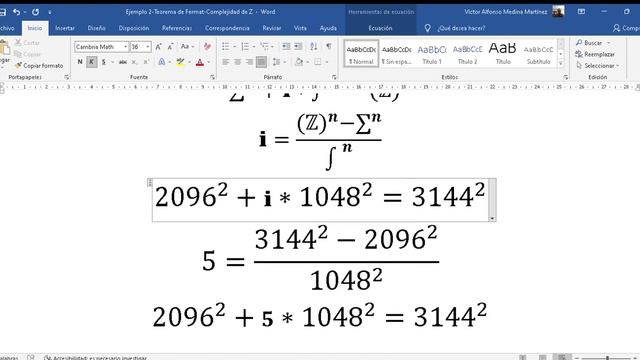The height and width of the screenshot is (360, 640).
Task: Toggle bold (N) formatting
Action: pos(80,62)
